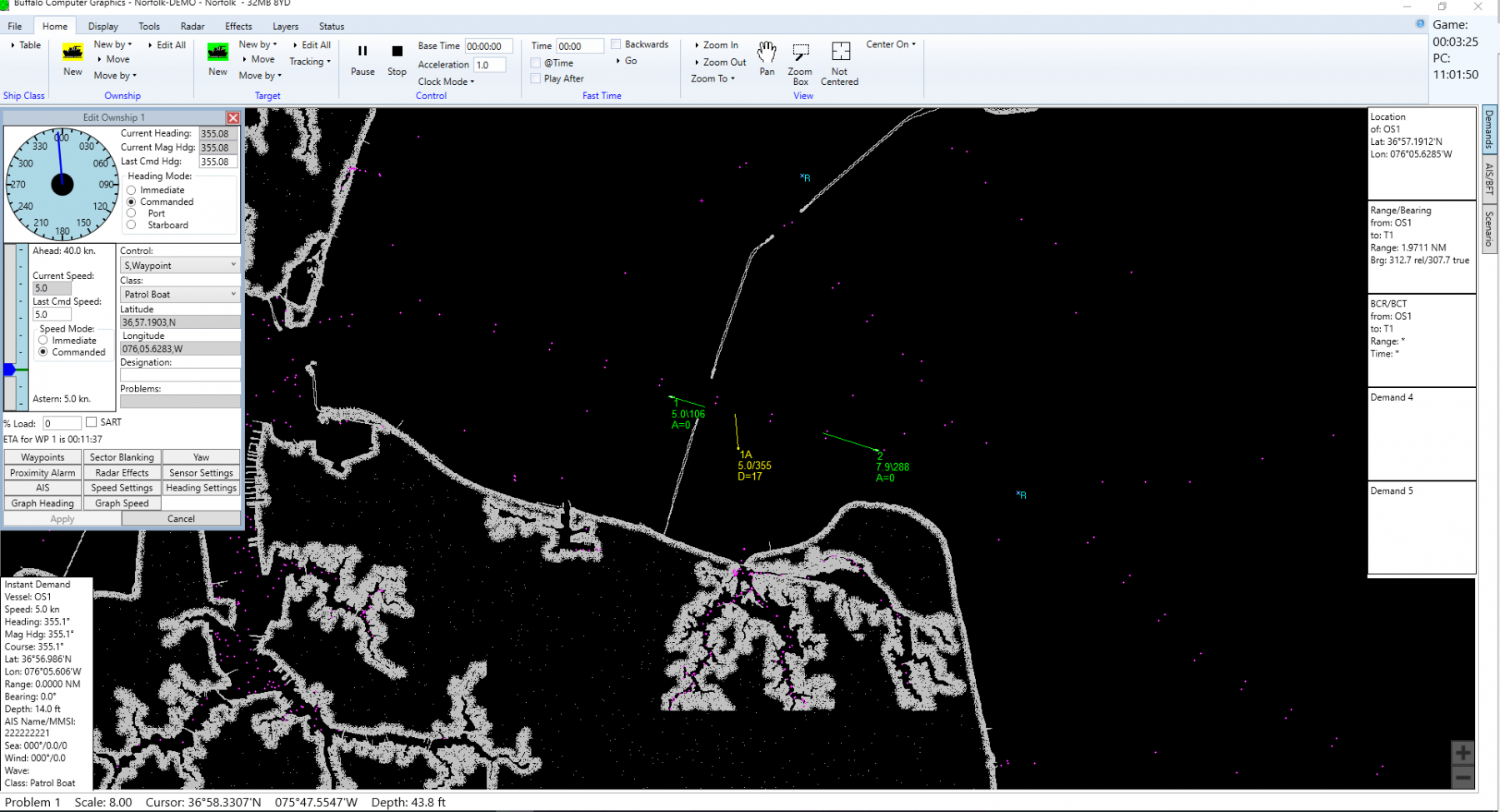1500x812 pixels.
Task: Click the blue speed throttle slider handle
Action: 9,370
